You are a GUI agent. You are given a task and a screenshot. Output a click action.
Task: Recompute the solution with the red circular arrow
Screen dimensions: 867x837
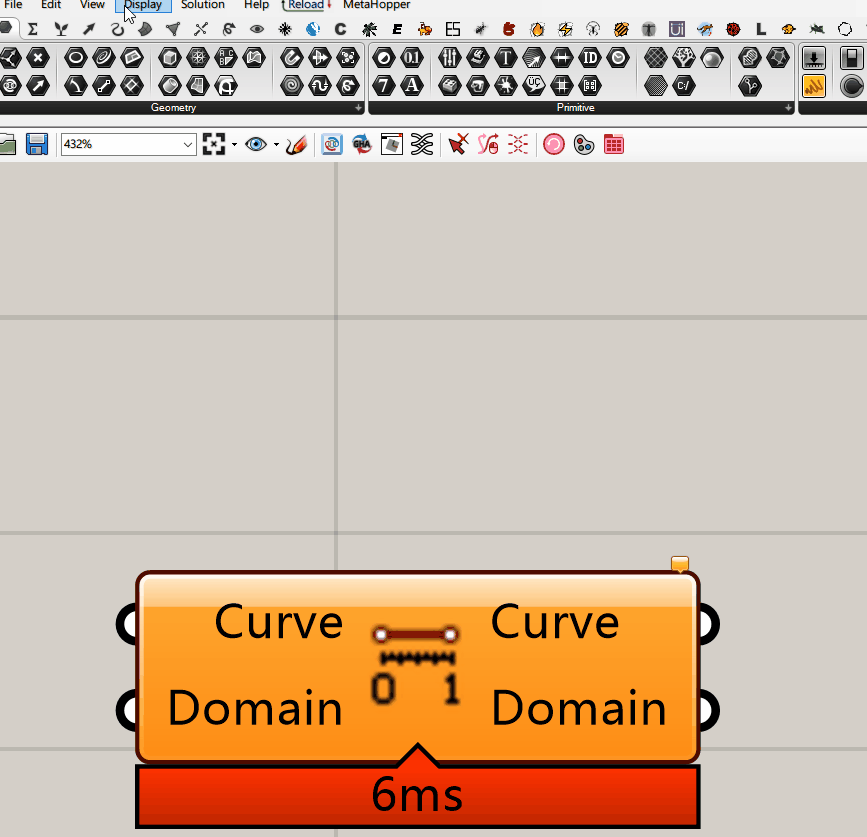(553, 144)
